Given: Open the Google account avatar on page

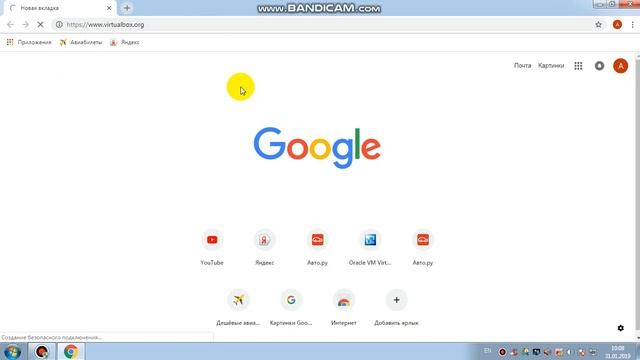Looking at the screenshot, I should 620,66.
